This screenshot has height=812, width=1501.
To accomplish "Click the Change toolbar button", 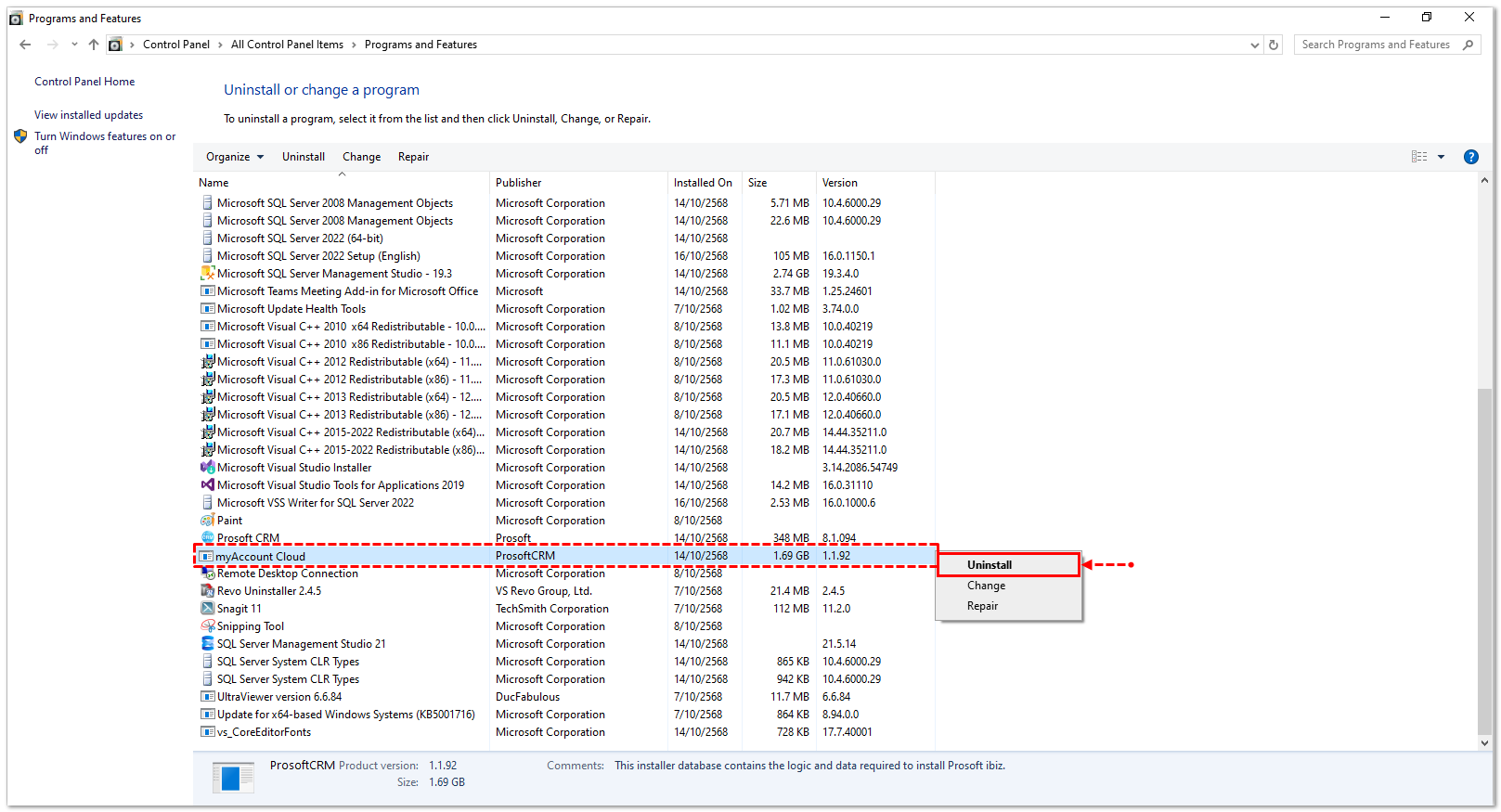I will [361, 157].
